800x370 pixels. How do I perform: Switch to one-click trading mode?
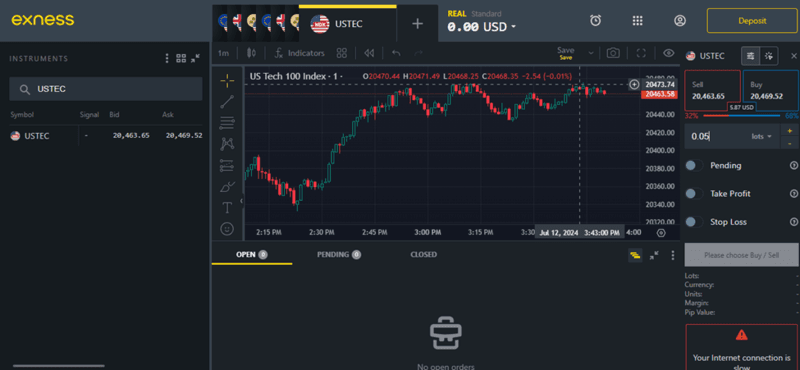point(769,56)
